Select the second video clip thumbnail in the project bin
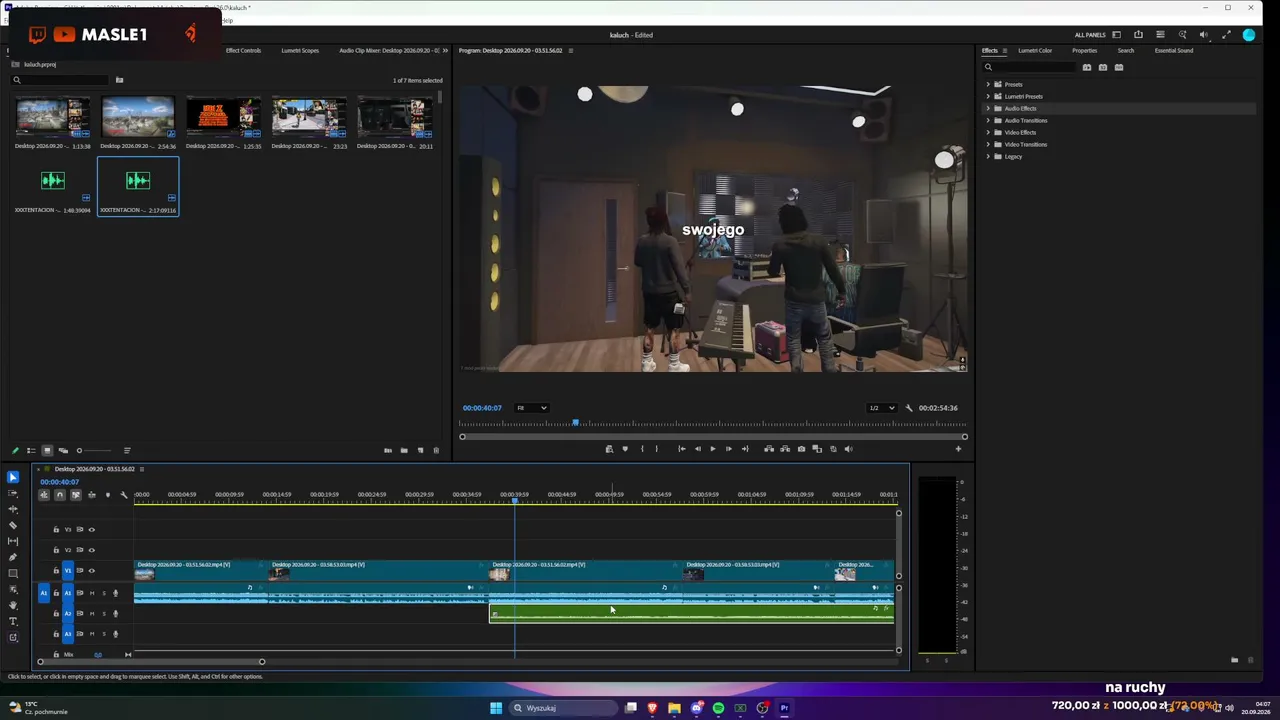Viewport: 1280px width, 720px height. click(138, 118)
